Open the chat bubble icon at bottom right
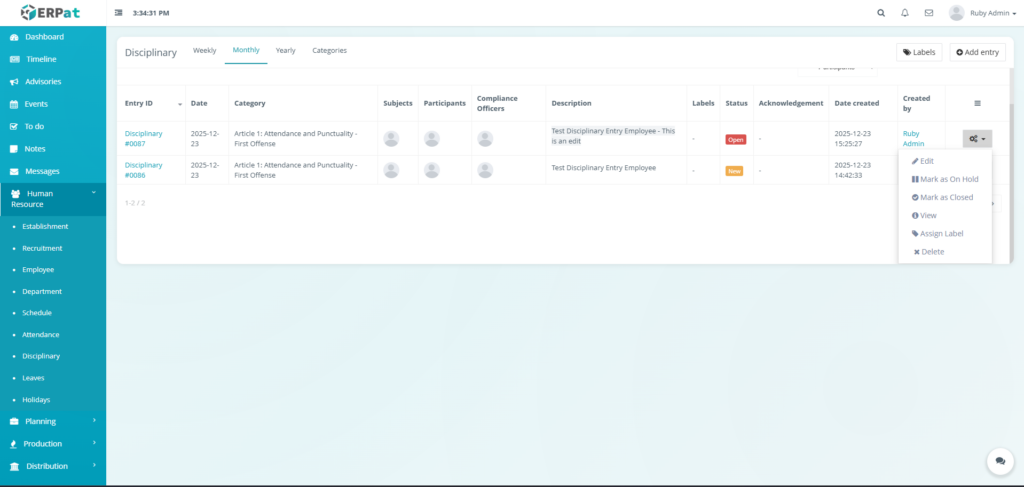The width and height of the screenshot is (1024, 487). click(x=999, y=461)
